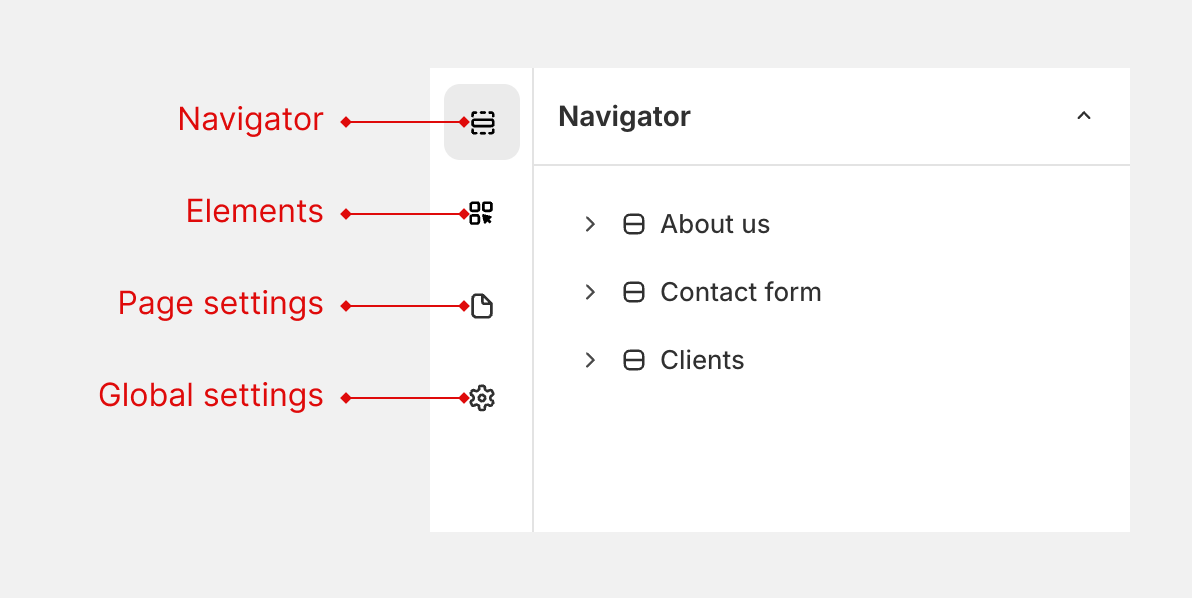The width and height of the screenshot is (1192, 598).
Task: Select the Clients section label
Action: click(702, 359)
